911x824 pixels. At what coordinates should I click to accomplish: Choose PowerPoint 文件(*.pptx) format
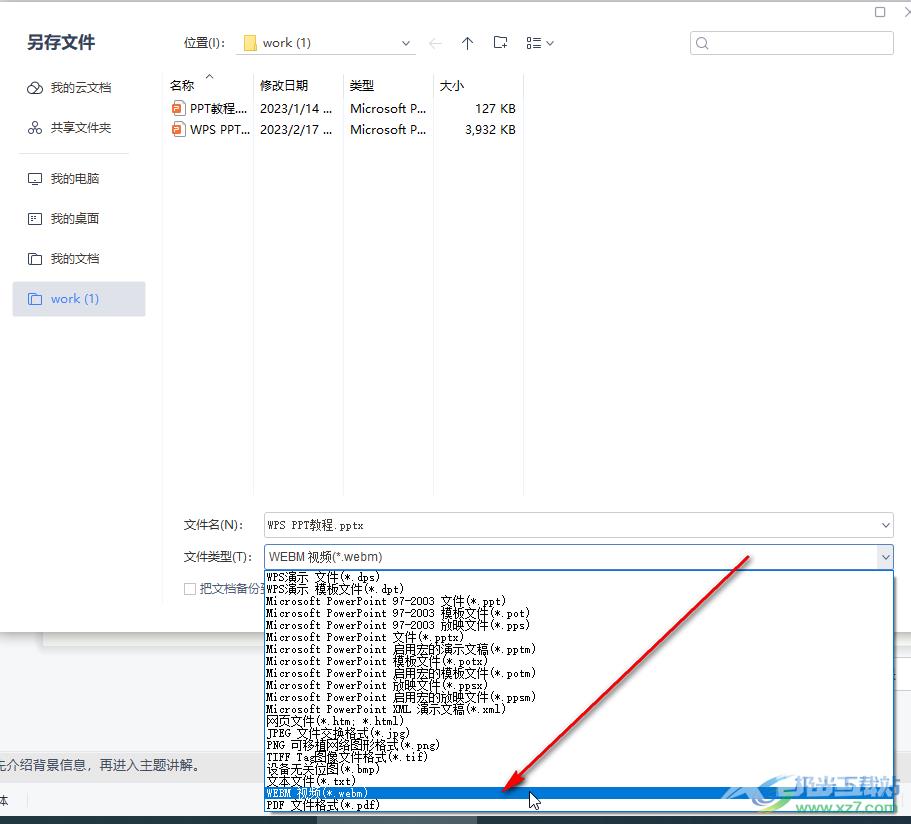tap(579, 637)
